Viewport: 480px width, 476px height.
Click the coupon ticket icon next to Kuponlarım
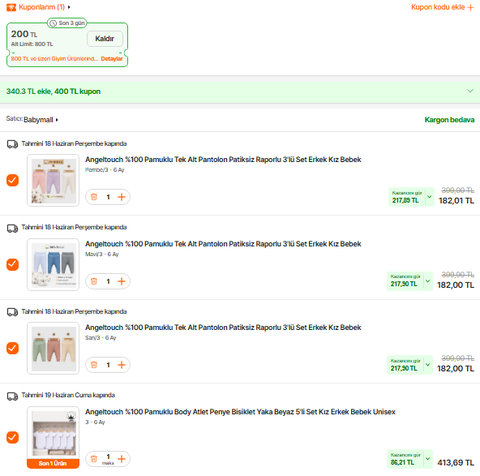point(11,7)
